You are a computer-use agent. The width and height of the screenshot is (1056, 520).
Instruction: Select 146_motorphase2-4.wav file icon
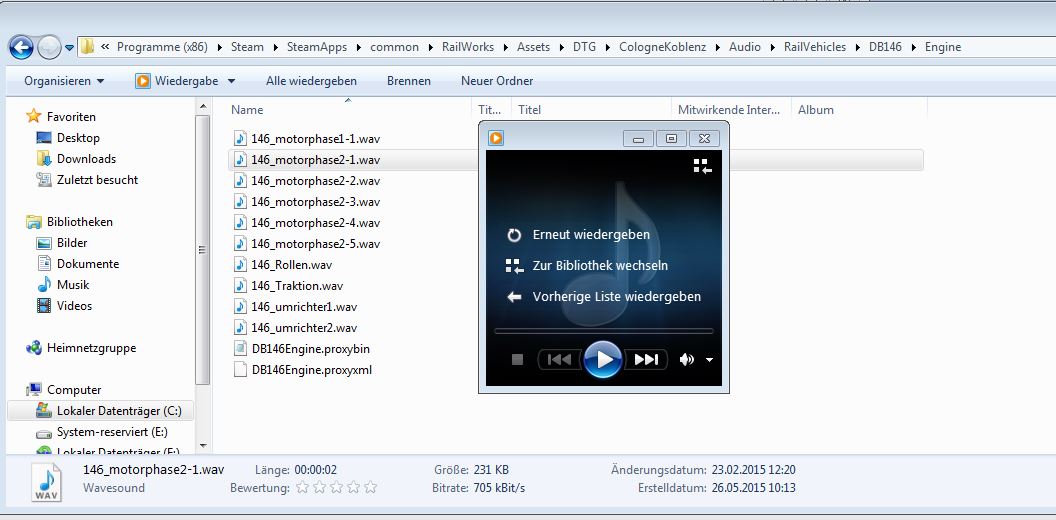pos(240,222)
